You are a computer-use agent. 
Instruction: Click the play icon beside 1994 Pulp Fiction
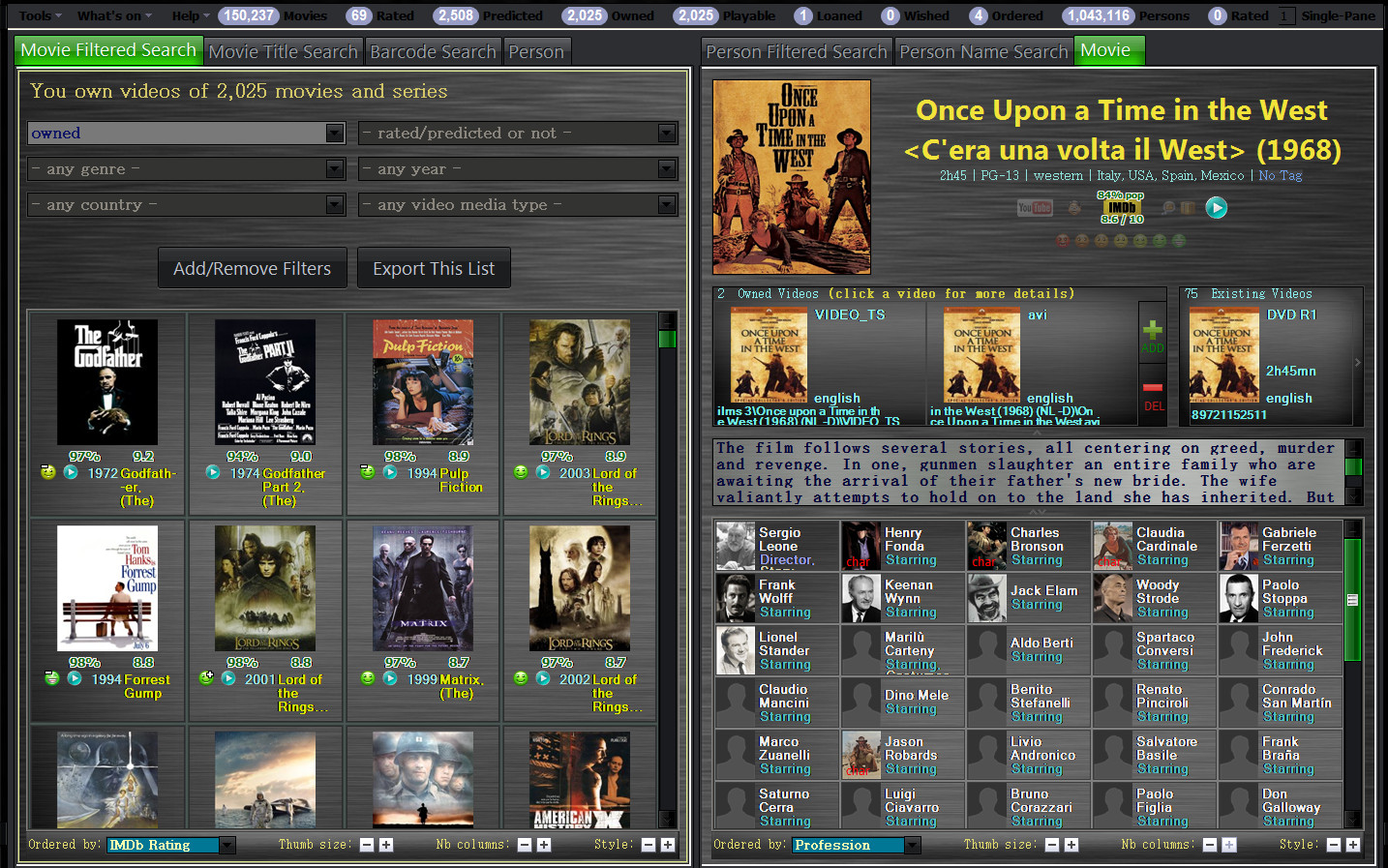[x=390, y=472]
